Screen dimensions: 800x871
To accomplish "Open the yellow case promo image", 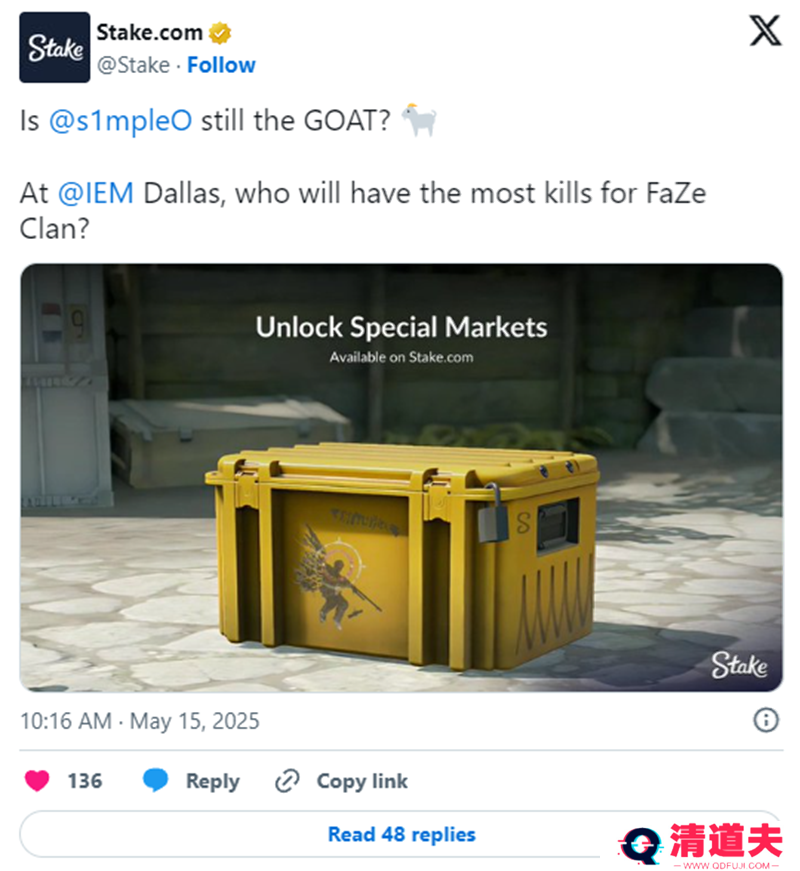I will (401, 478).
